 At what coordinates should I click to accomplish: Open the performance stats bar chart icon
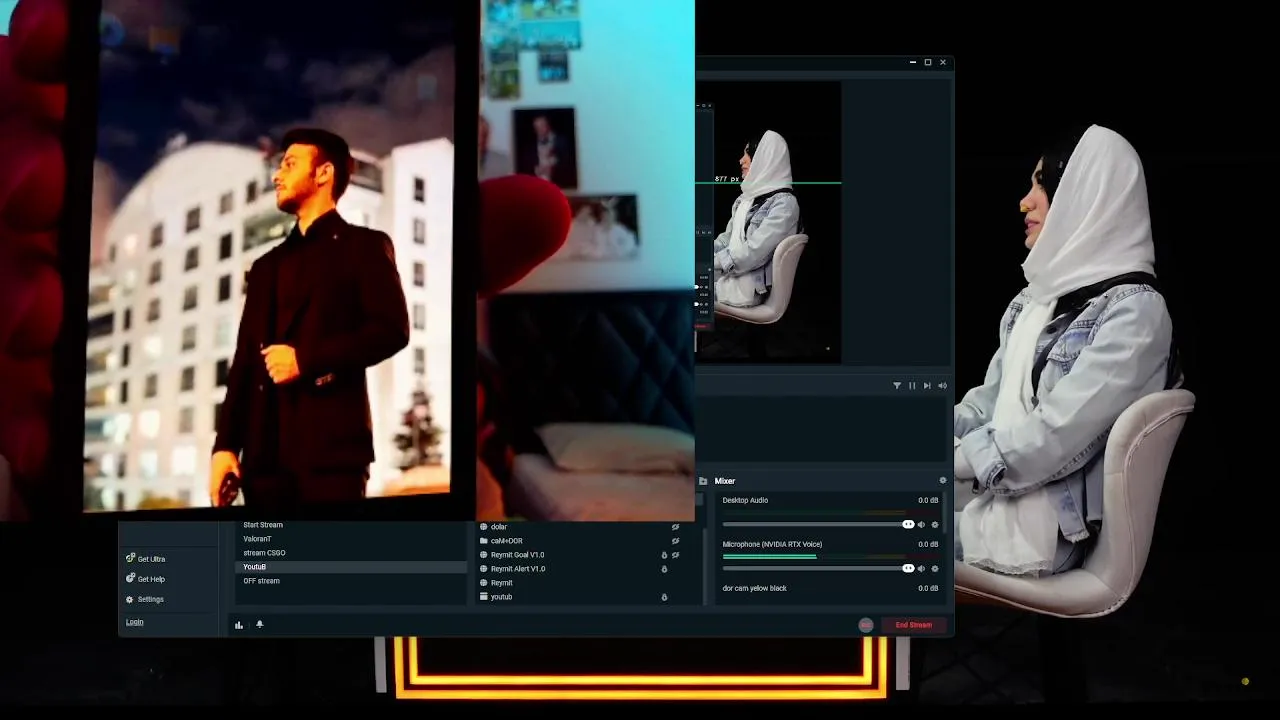(239, 625)
